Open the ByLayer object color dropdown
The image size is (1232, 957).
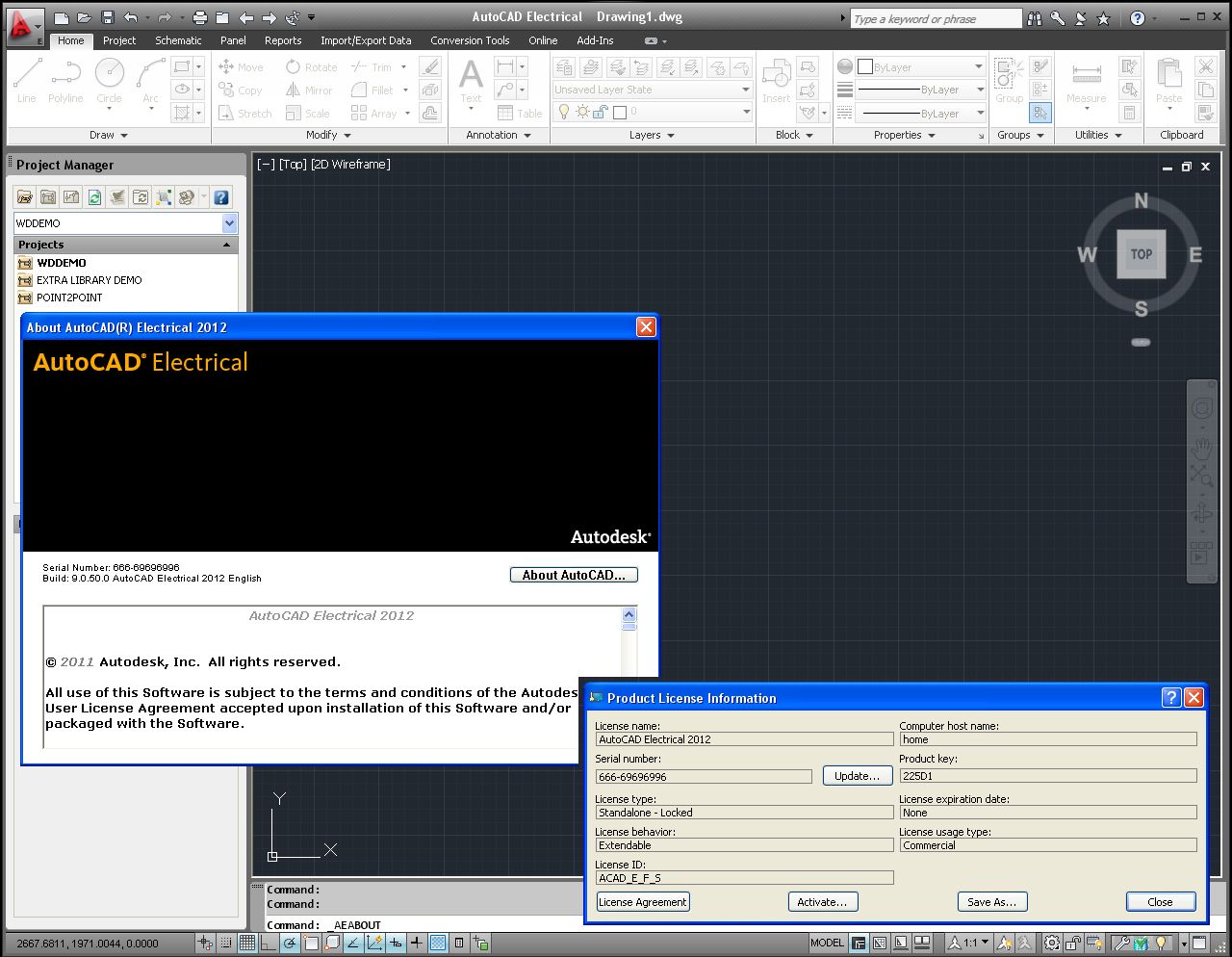921,66
